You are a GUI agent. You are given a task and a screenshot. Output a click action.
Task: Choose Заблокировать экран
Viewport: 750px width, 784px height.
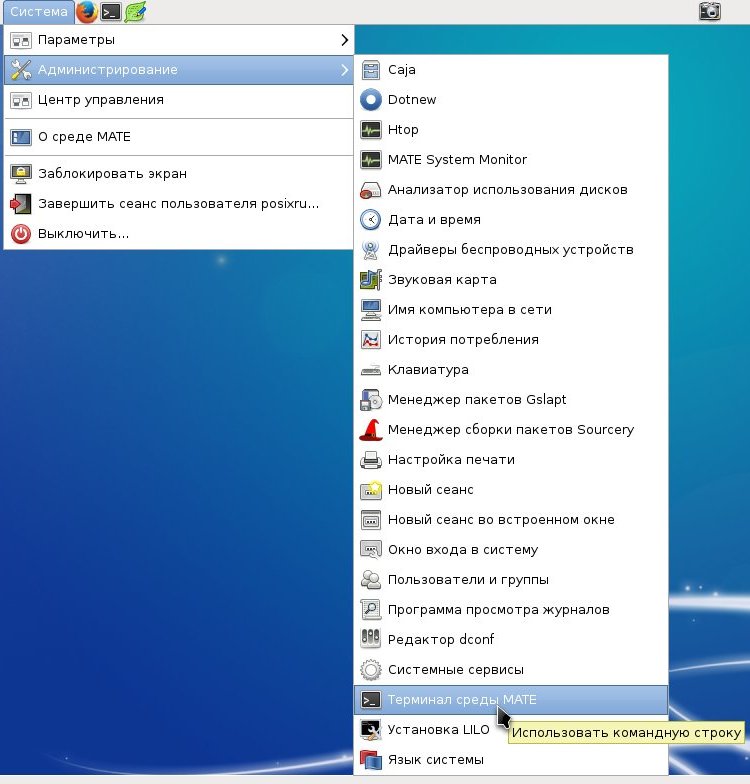coord(178,174)
